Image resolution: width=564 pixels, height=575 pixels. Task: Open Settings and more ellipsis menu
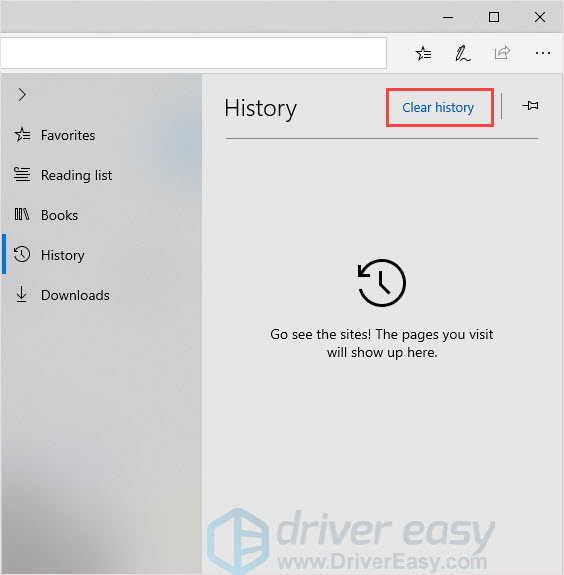coord(542,53)
